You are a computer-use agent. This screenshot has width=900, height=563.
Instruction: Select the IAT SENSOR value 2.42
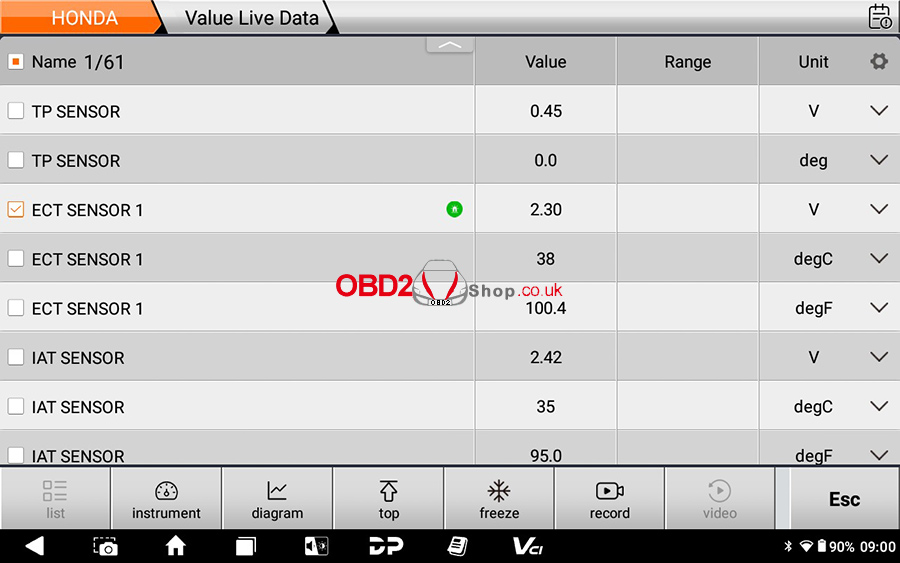[545, 358]
